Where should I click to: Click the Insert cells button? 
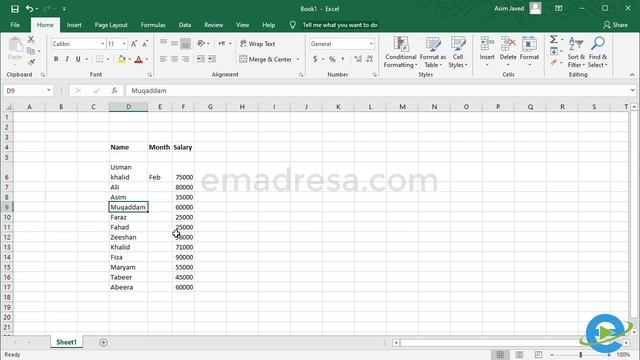coord(487,52)
